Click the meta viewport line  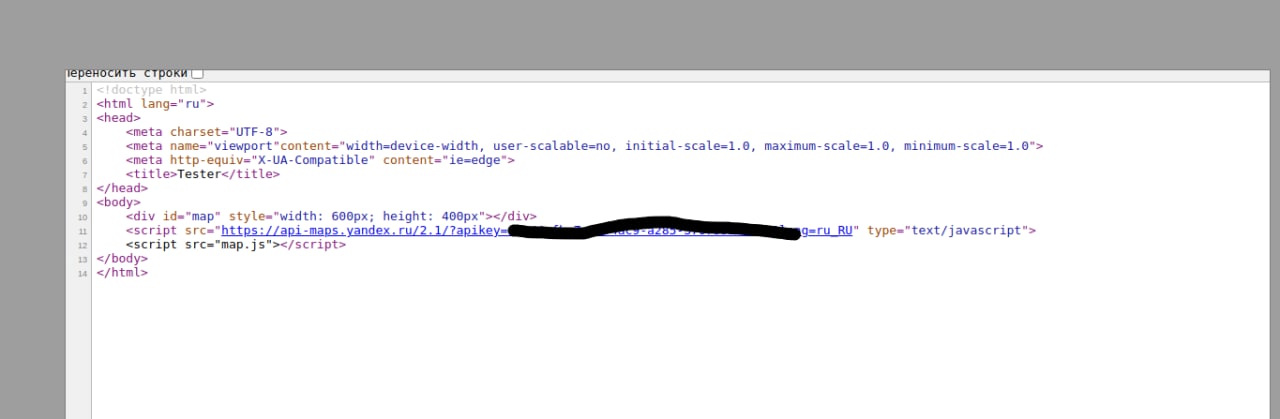point(584,146)
